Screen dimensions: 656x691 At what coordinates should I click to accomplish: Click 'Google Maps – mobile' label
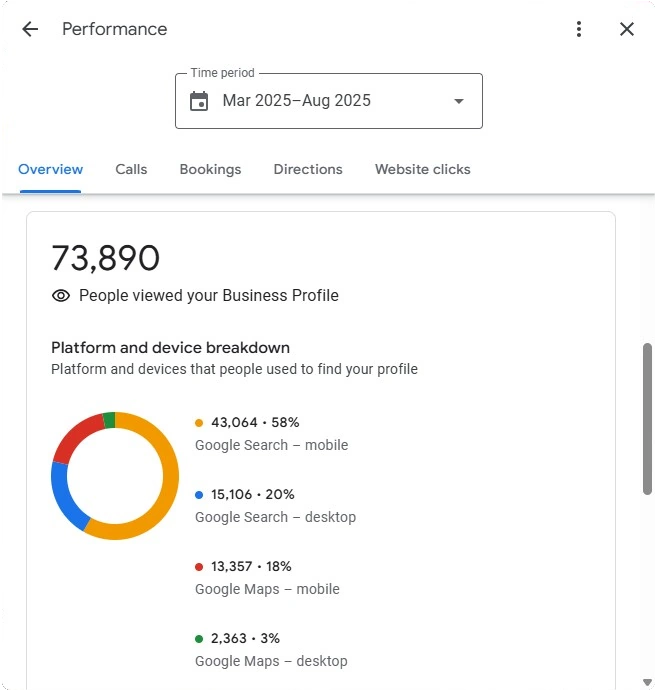[267, 589]
